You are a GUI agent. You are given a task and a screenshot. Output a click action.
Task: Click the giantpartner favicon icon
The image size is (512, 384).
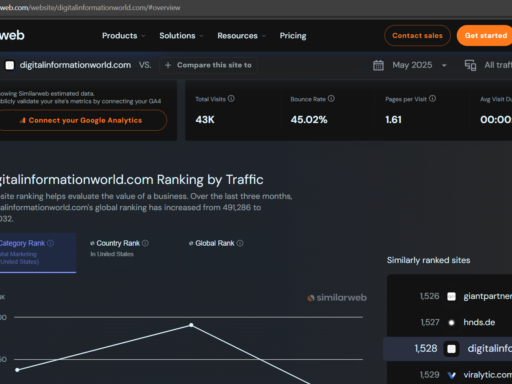tap(451, 296)
